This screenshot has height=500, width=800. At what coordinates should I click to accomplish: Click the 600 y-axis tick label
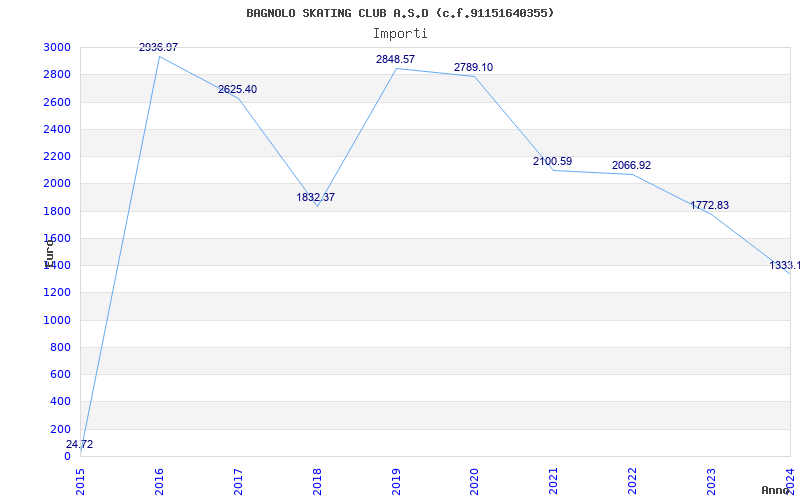pyautogui.click(x=61, y=374)
